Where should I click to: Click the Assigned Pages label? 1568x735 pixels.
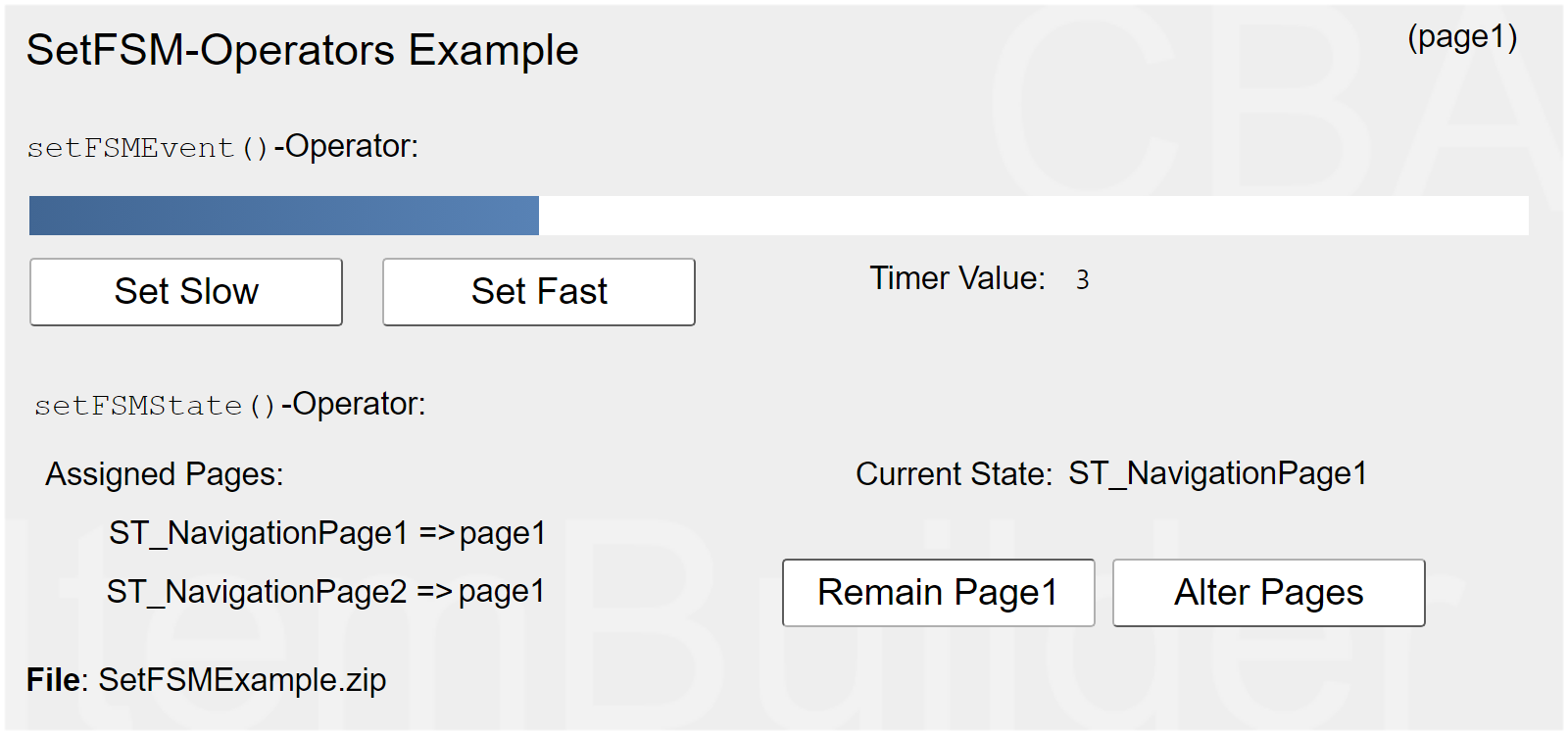point(165,474)
